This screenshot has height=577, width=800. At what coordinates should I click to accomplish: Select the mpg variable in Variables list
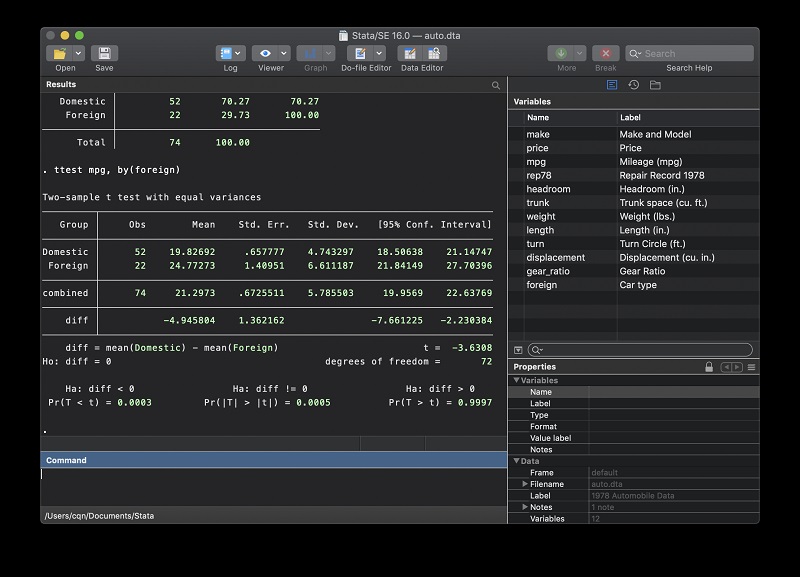point(538,161)
